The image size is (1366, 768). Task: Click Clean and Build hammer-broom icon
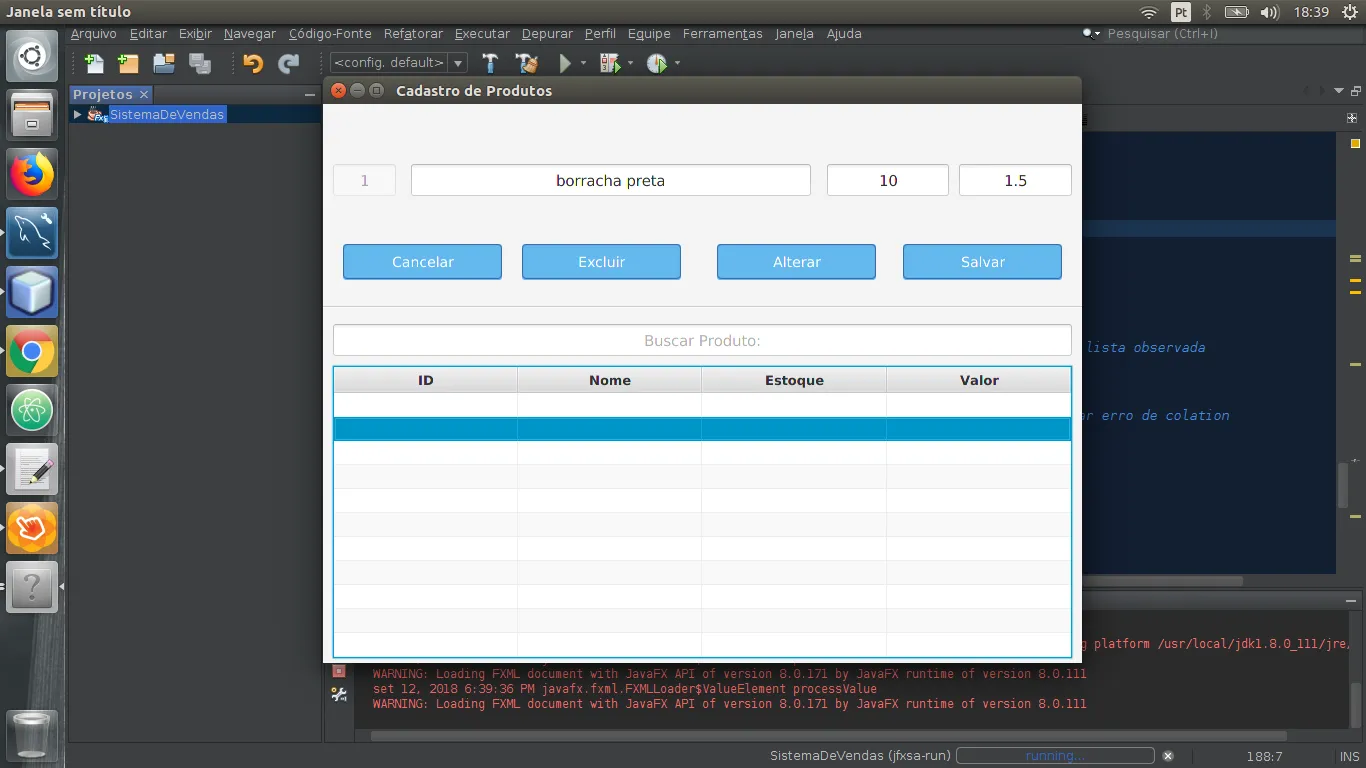(527, 63)
